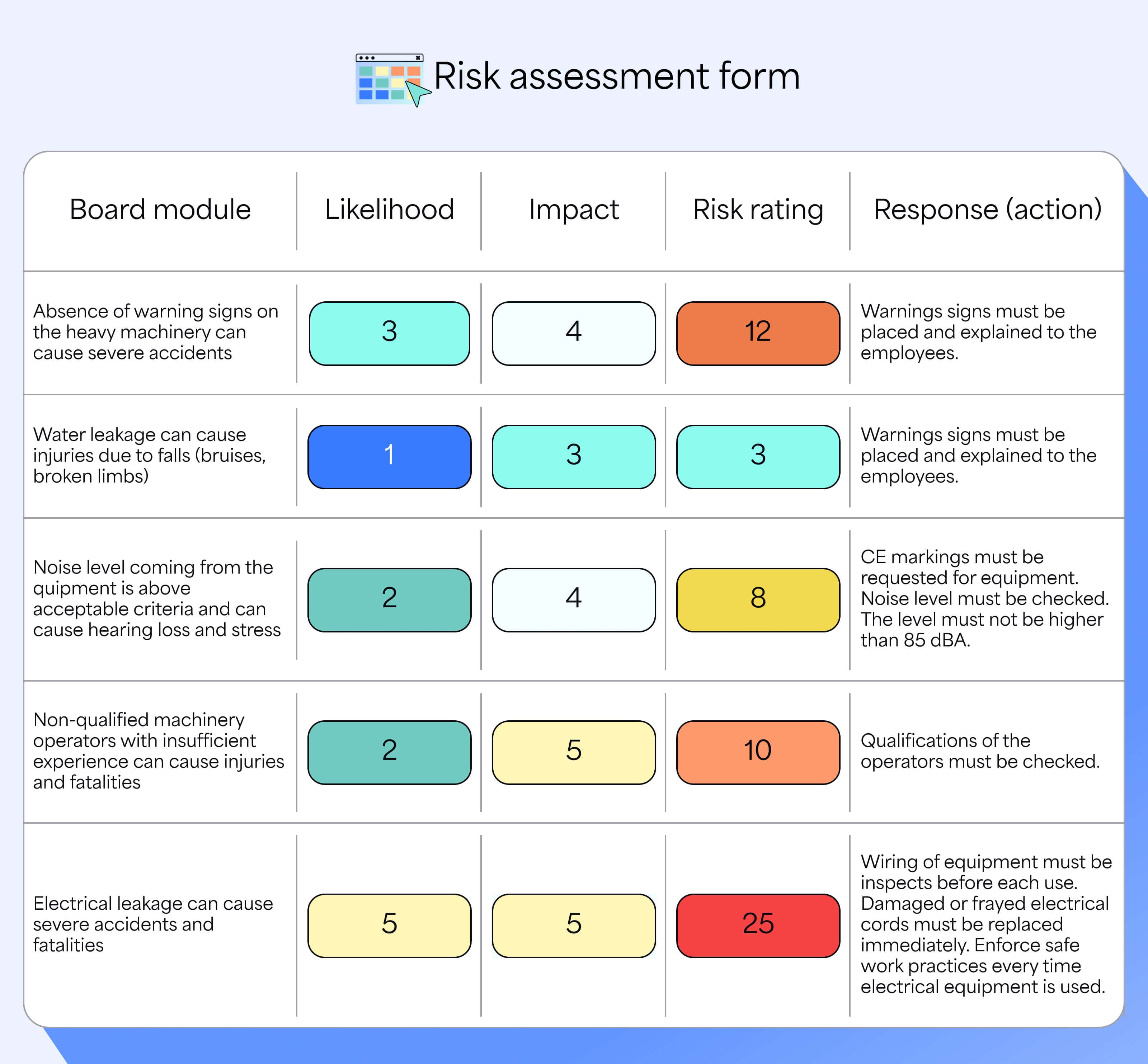Click the Risk rating column header
Screen dimensions: 1148x1064
click(758, 210)
